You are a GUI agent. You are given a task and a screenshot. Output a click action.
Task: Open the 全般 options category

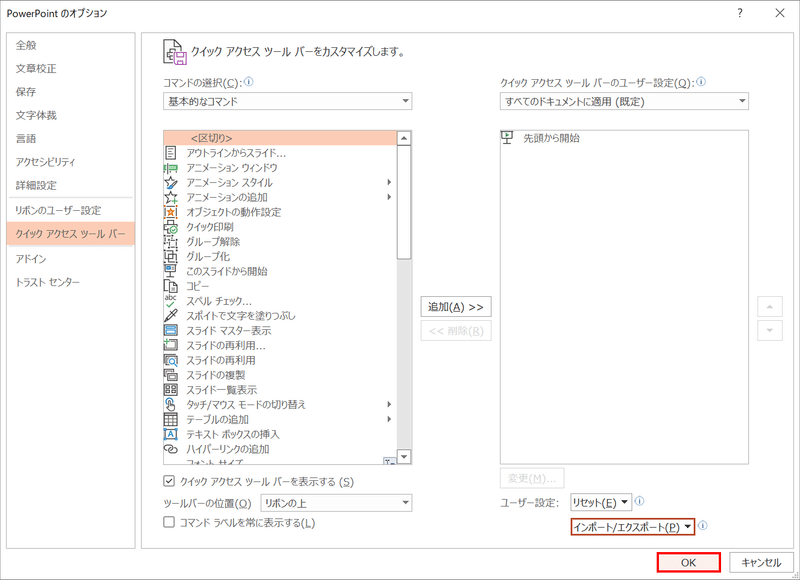click(x=70, y=45)
